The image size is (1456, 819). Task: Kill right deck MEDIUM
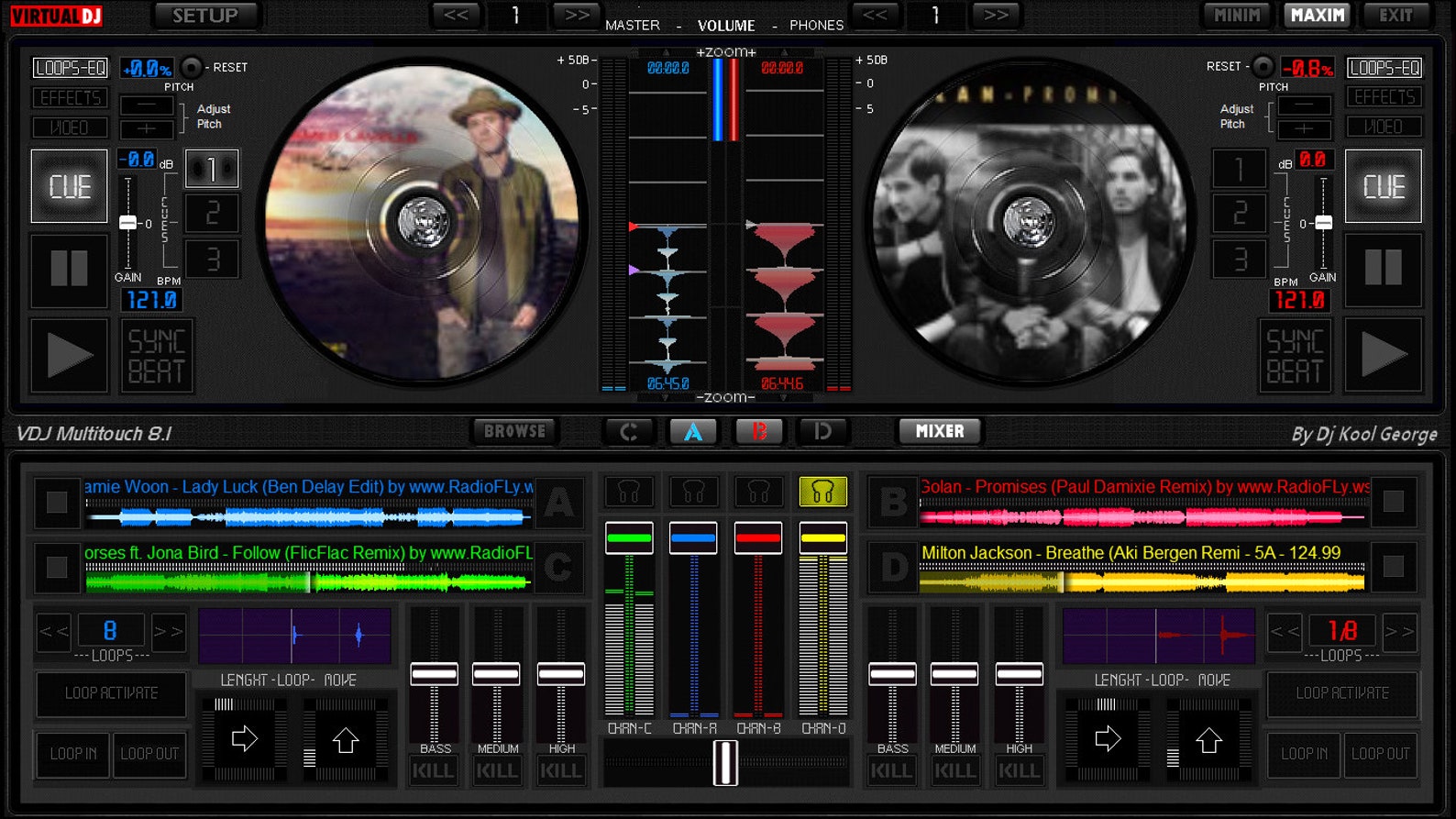coord(954,771)
